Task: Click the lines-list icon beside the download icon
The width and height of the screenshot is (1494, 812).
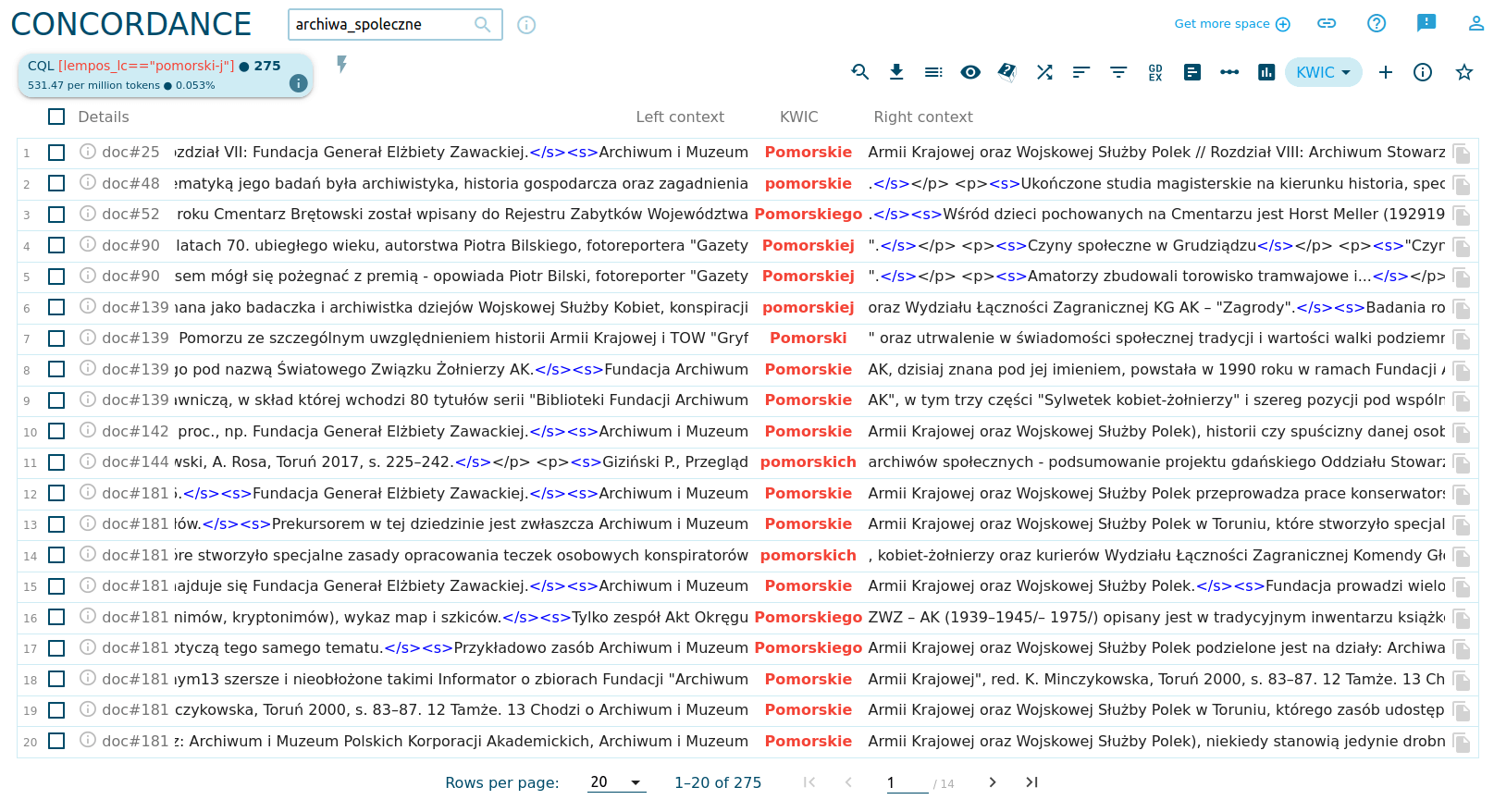Action: pos(933,72)
